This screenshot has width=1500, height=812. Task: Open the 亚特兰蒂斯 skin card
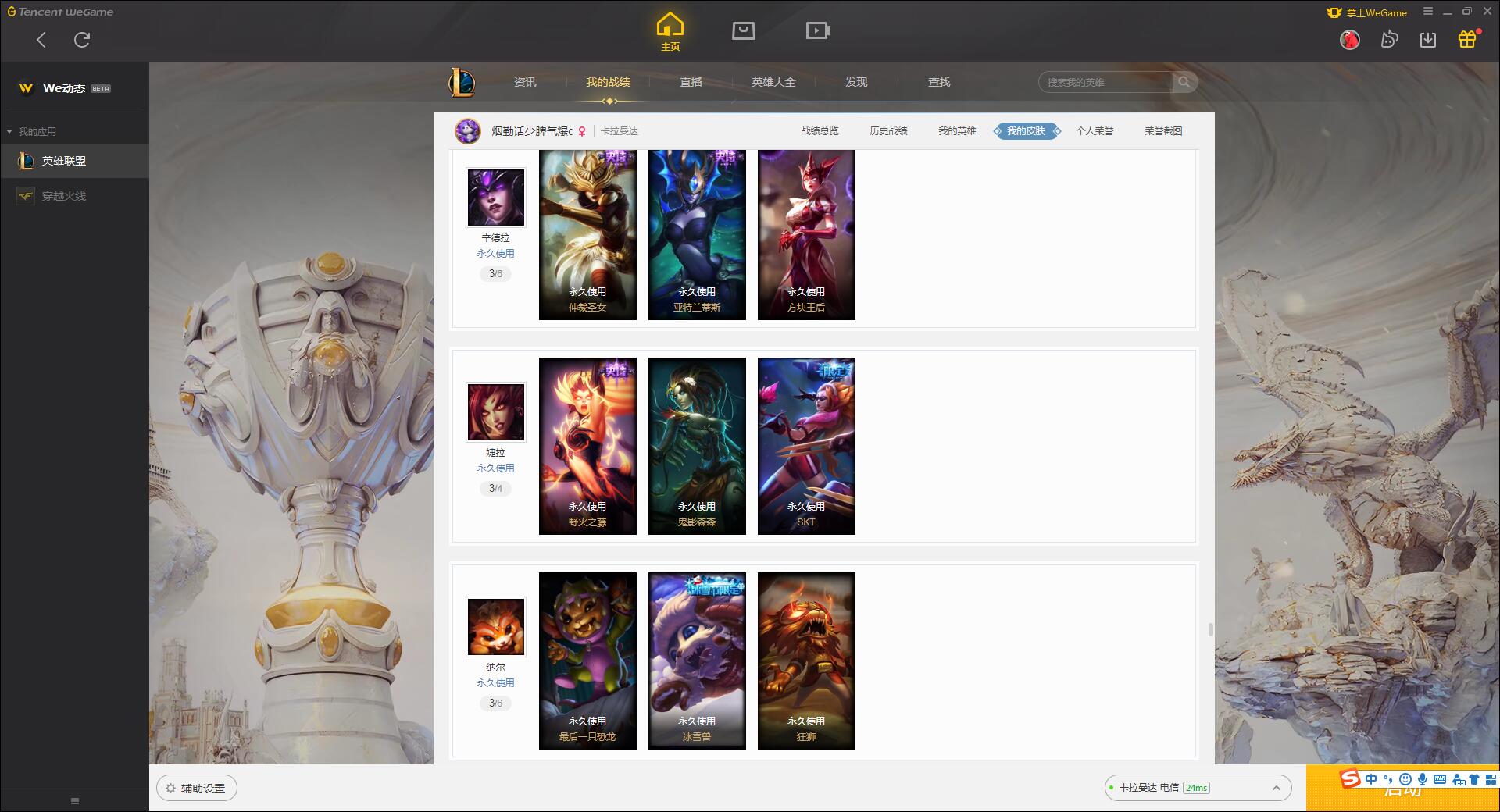(697, 234)
